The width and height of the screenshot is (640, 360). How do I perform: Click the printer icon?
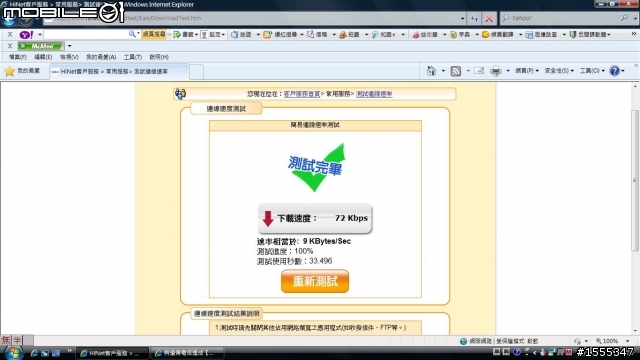[496, 71]
